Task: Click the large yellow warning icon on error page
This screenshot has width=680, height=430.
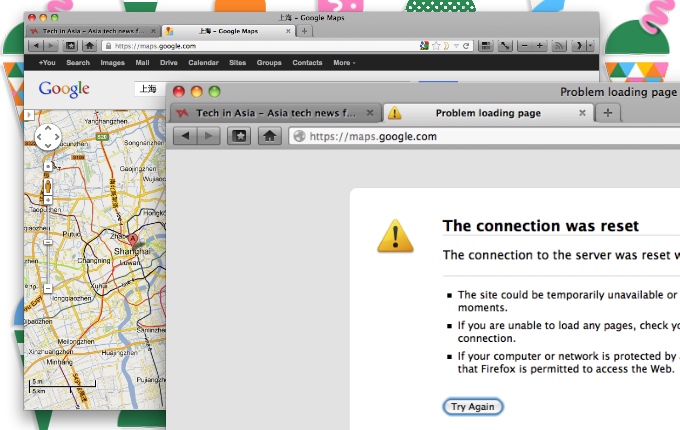Action: click(395, 236)
